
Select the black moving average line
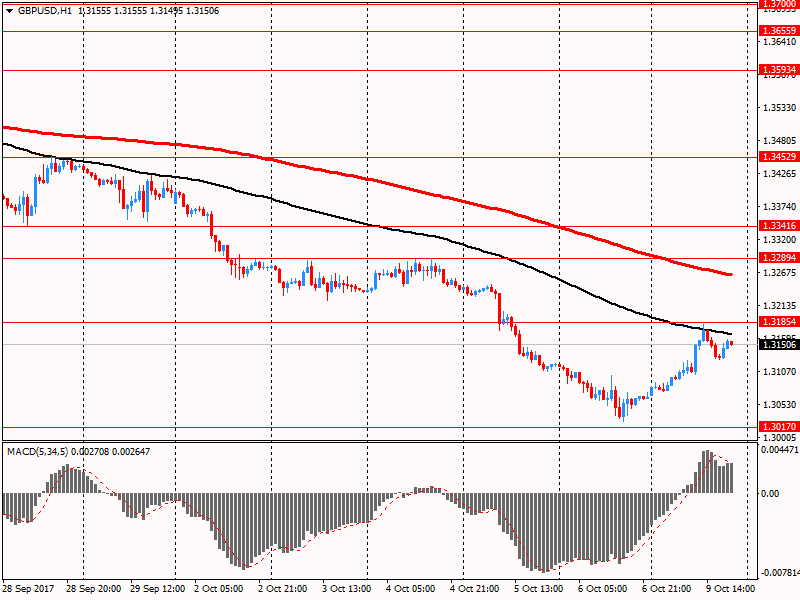[x=367, y=224]
